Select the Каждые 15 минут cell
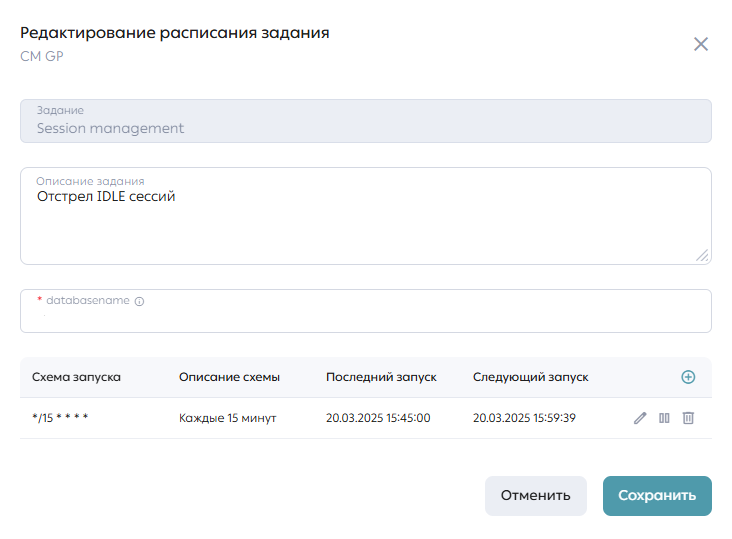 pos(227,418)
